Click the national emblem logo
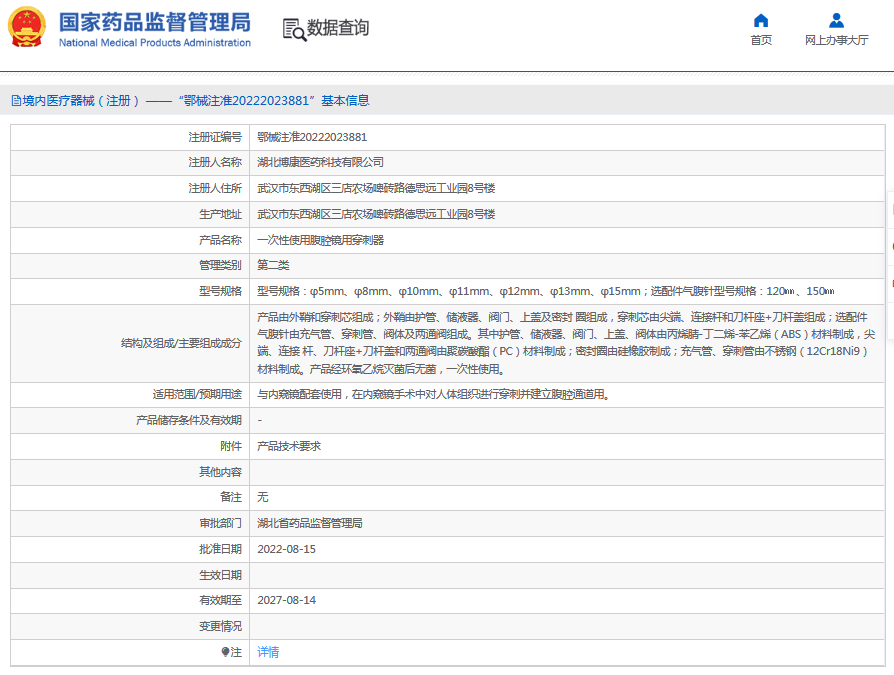The height and width of the screenshot is (675, 894). [26, 27]
